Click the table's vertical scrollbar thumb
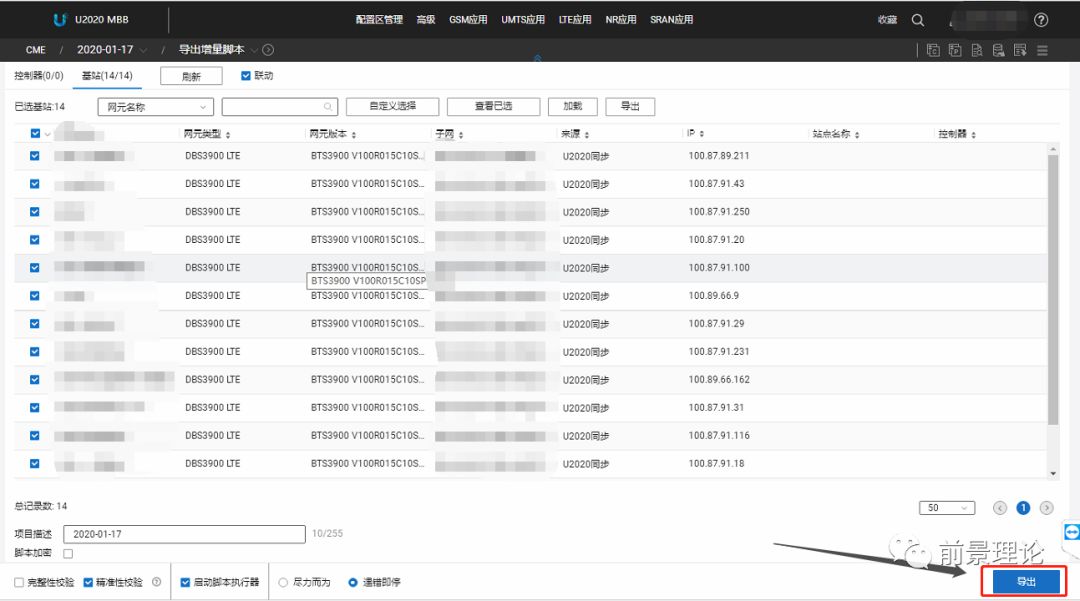The height and width of the screenshot is (601, 1080). click(x=1052, y=290)
